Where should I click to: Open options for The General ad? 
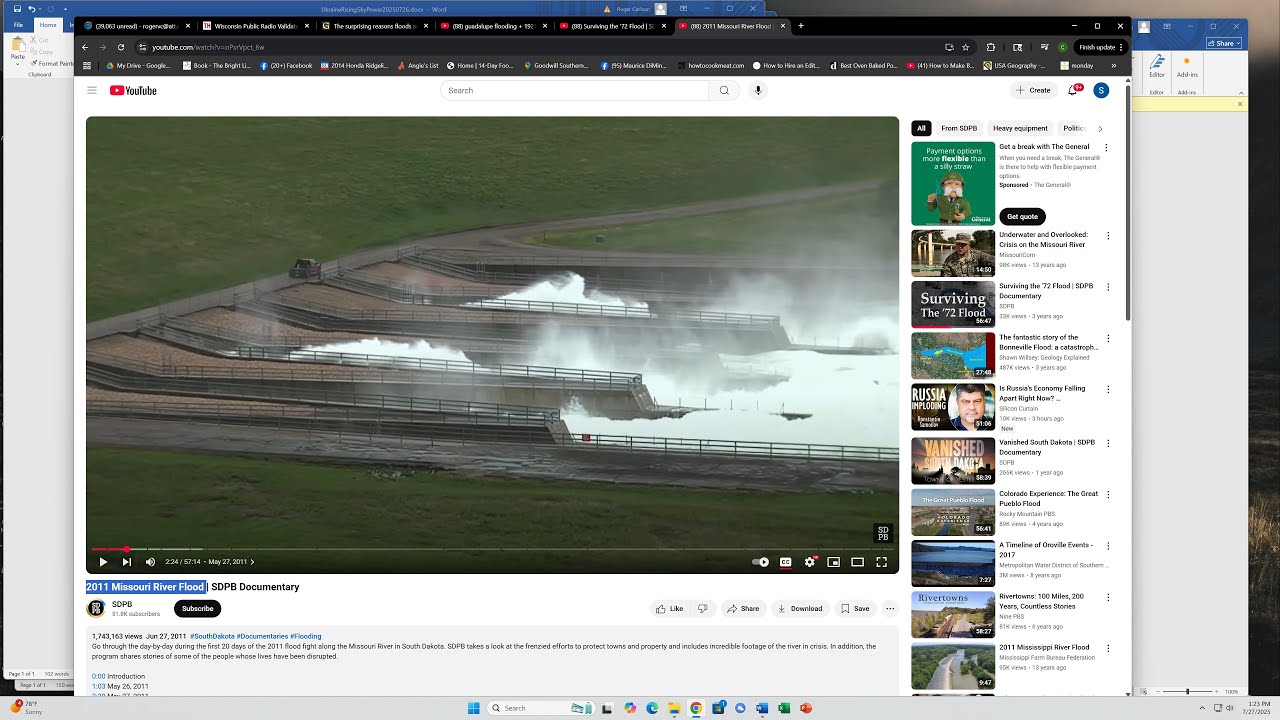(x=1106, y=147)
